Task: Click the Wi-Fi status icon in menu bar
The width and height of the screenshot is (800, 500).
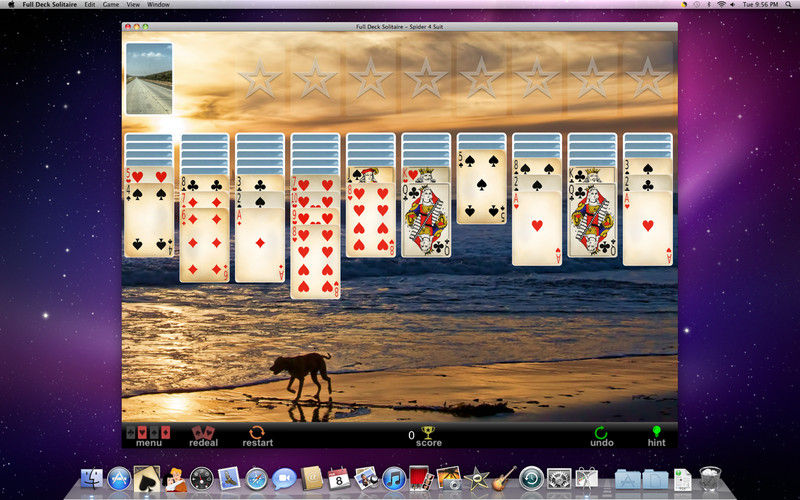Action: tap(721, 5)
